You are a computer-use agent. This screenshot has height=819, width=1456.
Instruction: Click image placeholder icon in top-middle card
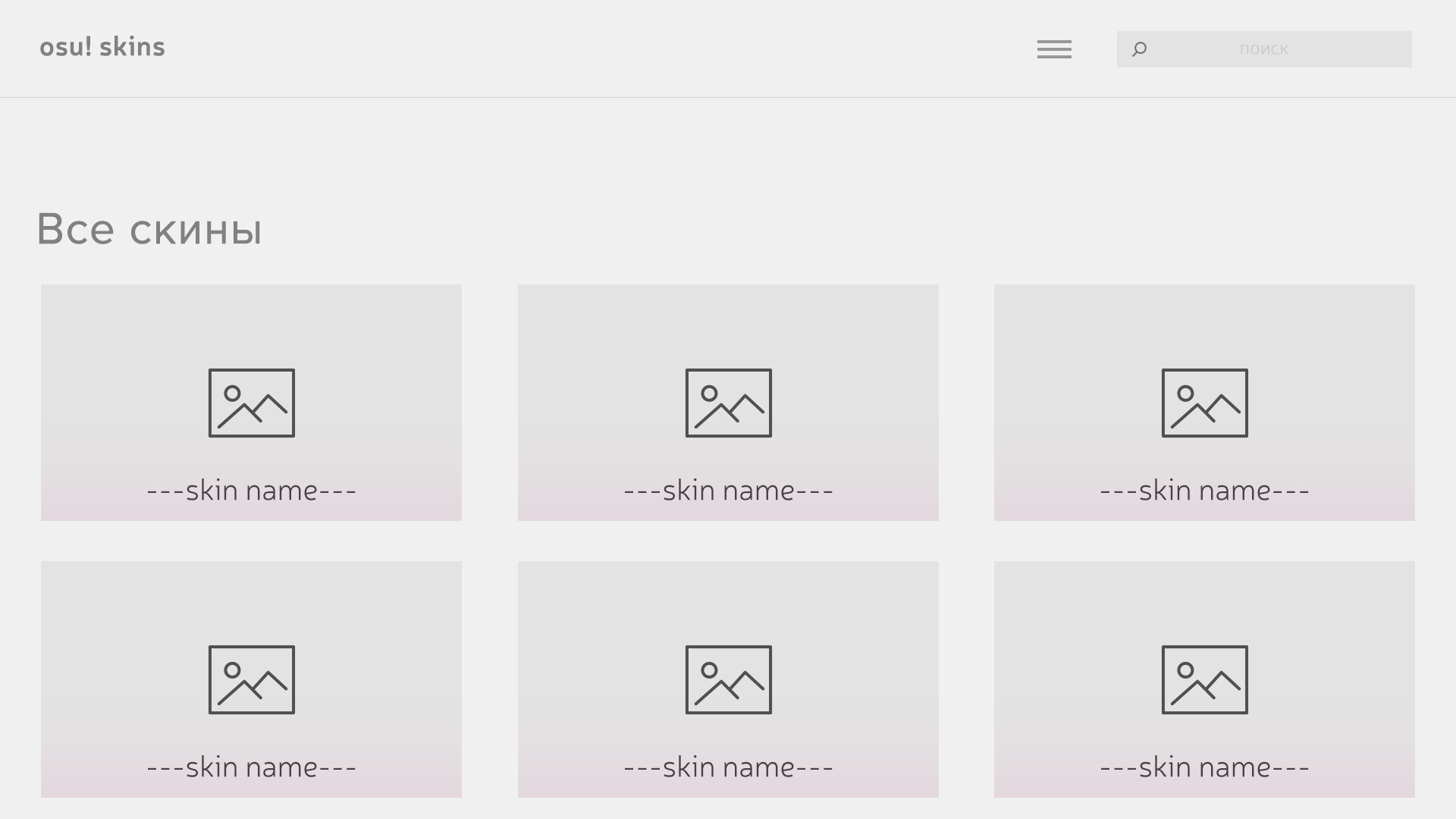click(728, 403)
